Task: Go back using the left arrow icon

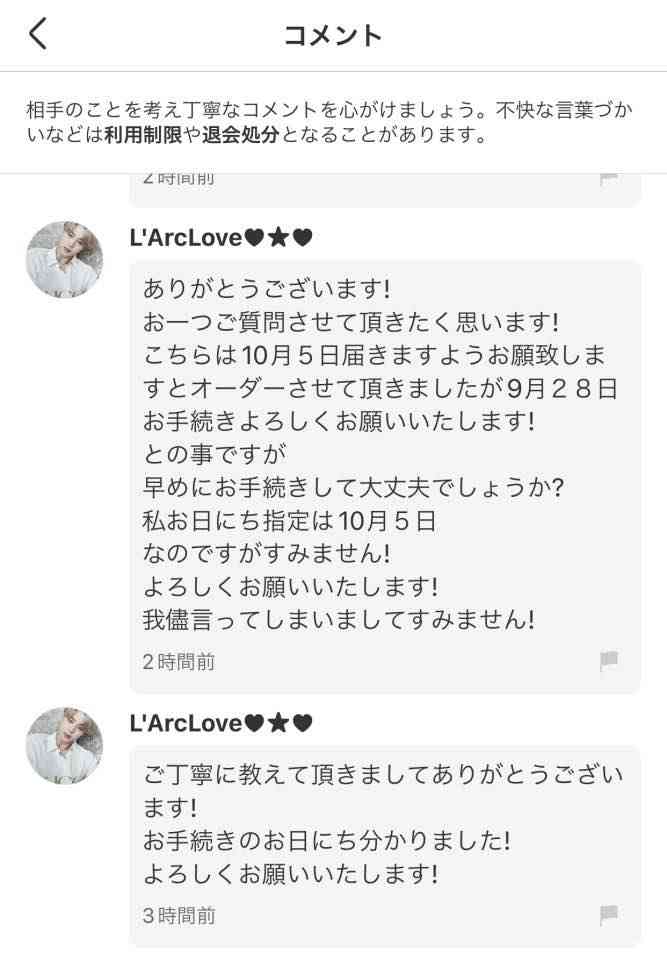Action: click(38, 34)
